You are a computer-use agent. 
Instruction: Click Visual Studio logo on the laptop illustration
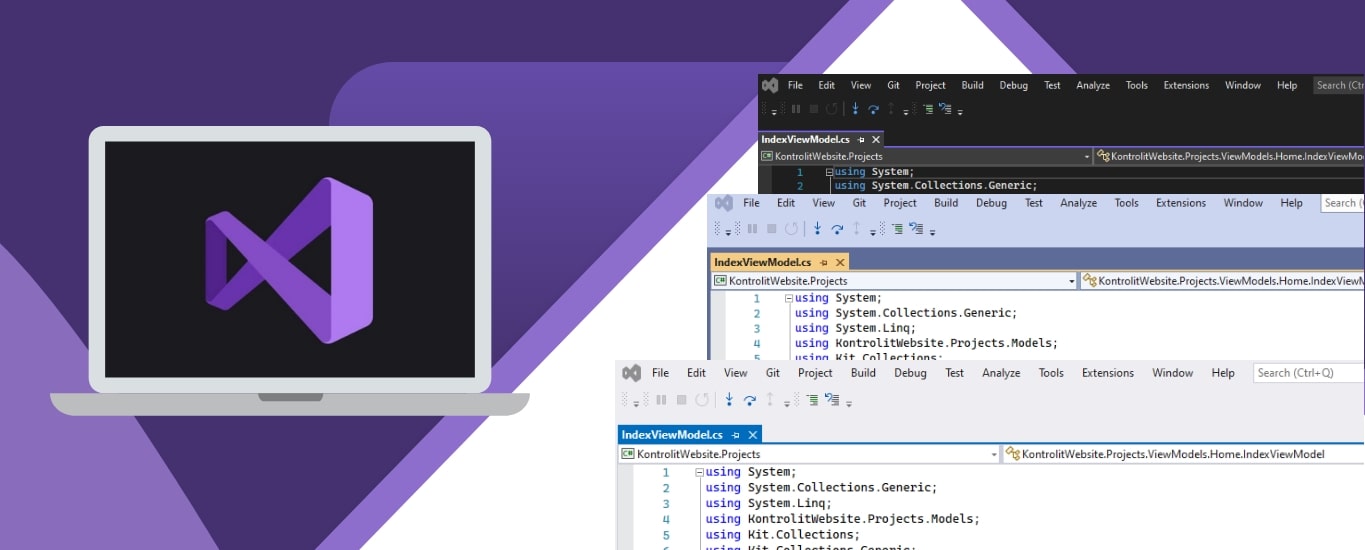(x=289, y=260)
